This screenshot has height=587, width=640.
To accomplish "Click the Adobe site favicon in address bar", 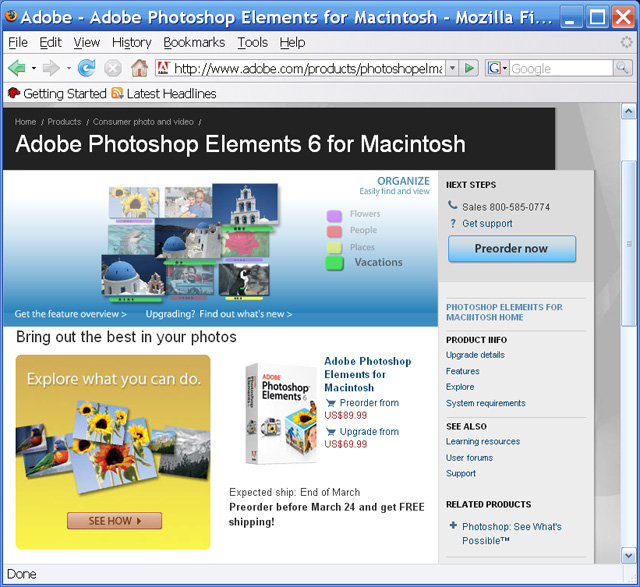I will coord(164,68).
